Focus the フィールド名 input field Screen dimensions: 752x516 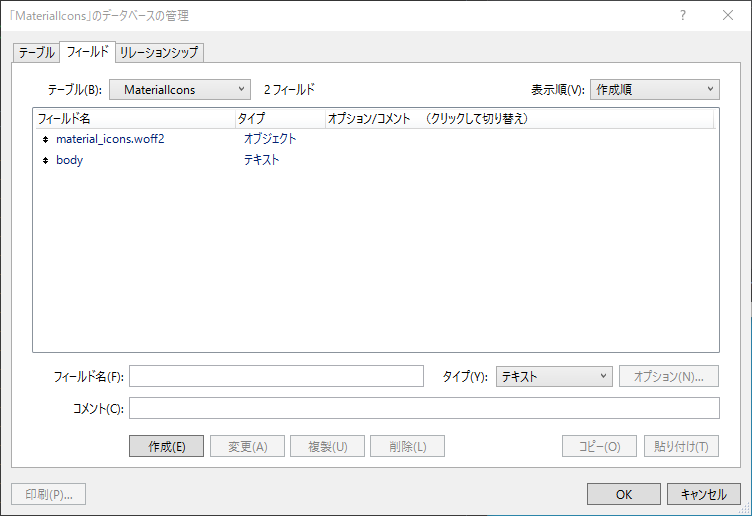coord(276,376)
